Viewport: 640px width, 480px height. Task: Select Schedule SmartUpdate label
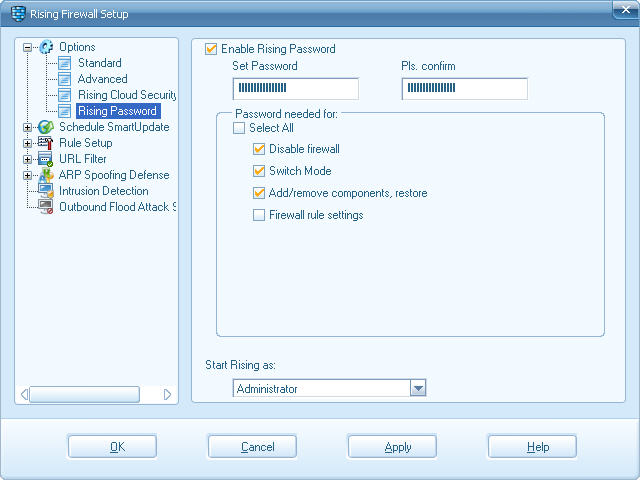pos(114,127)
